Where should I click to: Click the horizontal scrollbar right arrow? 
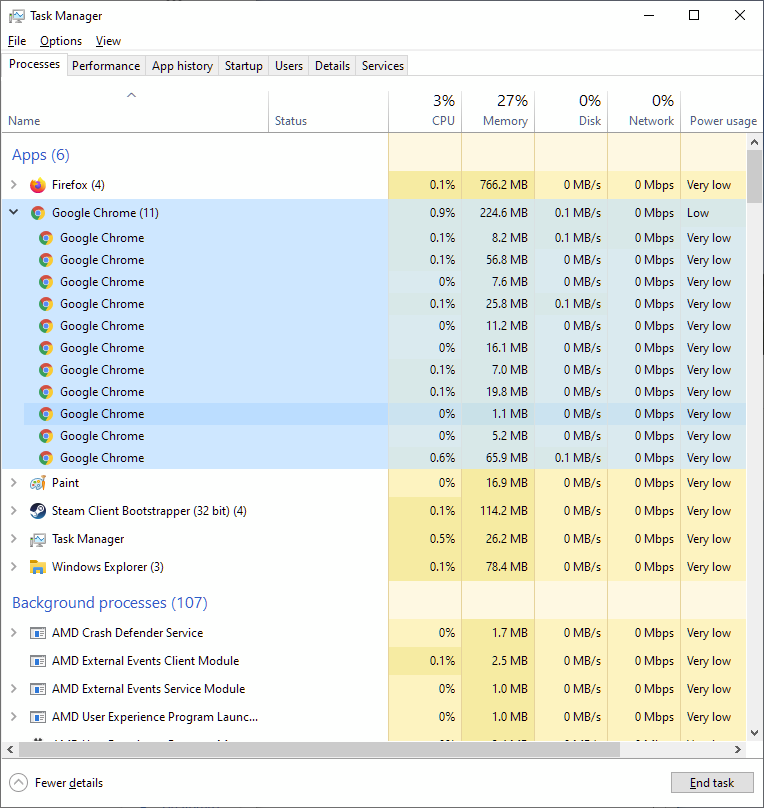(738, 750)
